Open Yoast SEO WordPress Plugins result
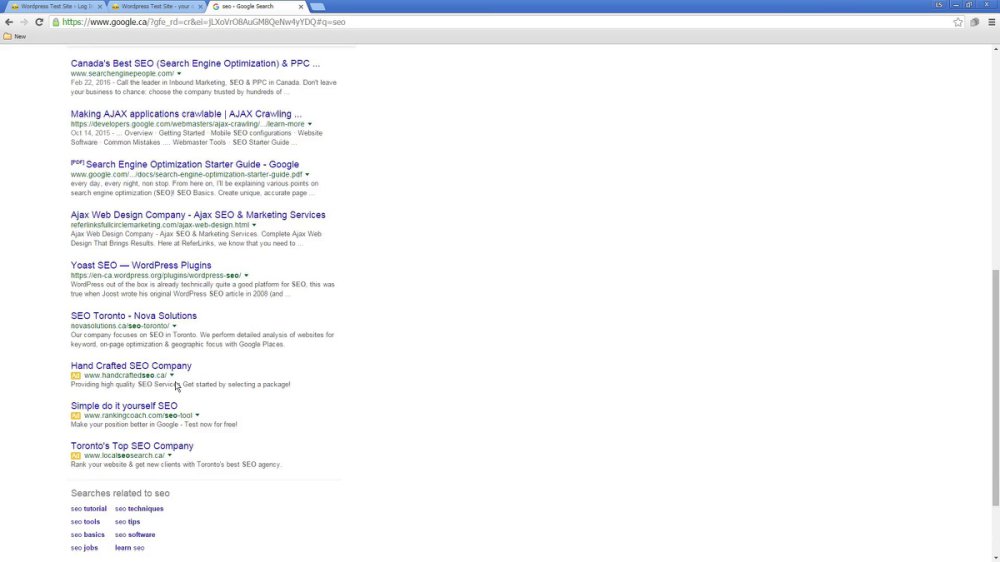 tap(141, 265)
